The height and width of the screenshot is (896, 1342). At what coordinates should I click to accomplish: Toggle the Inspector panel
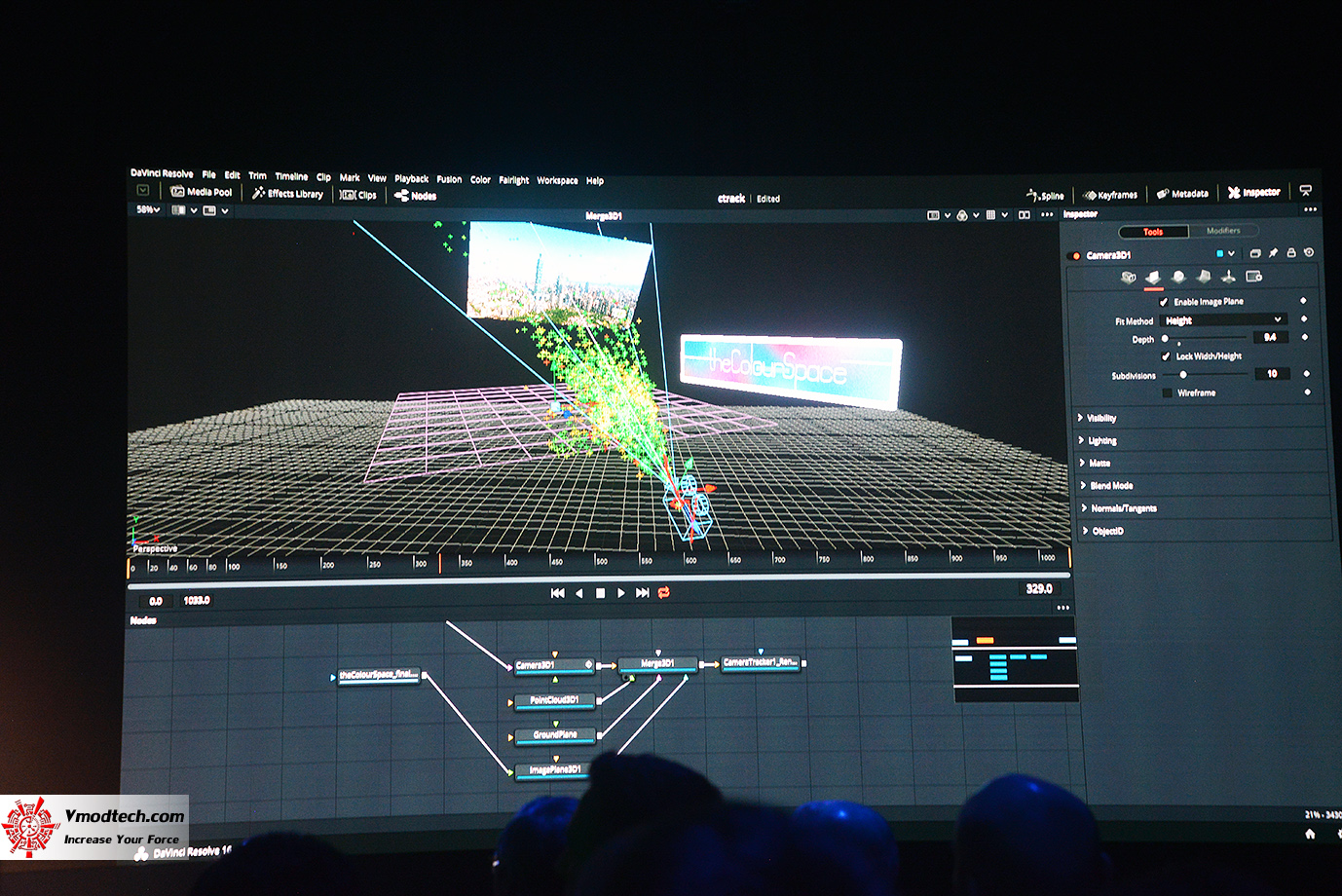click(x=1253, y=192)
